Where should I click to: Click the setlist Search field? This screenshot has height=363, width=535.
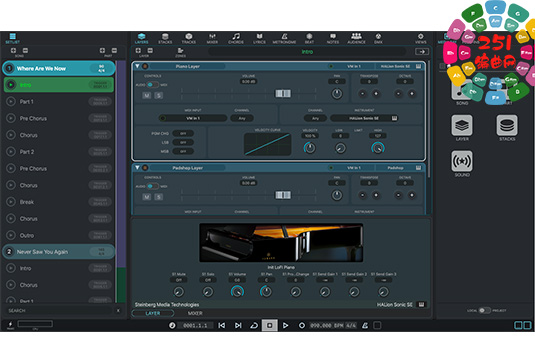pyautogui.click(x=60, y=310)
